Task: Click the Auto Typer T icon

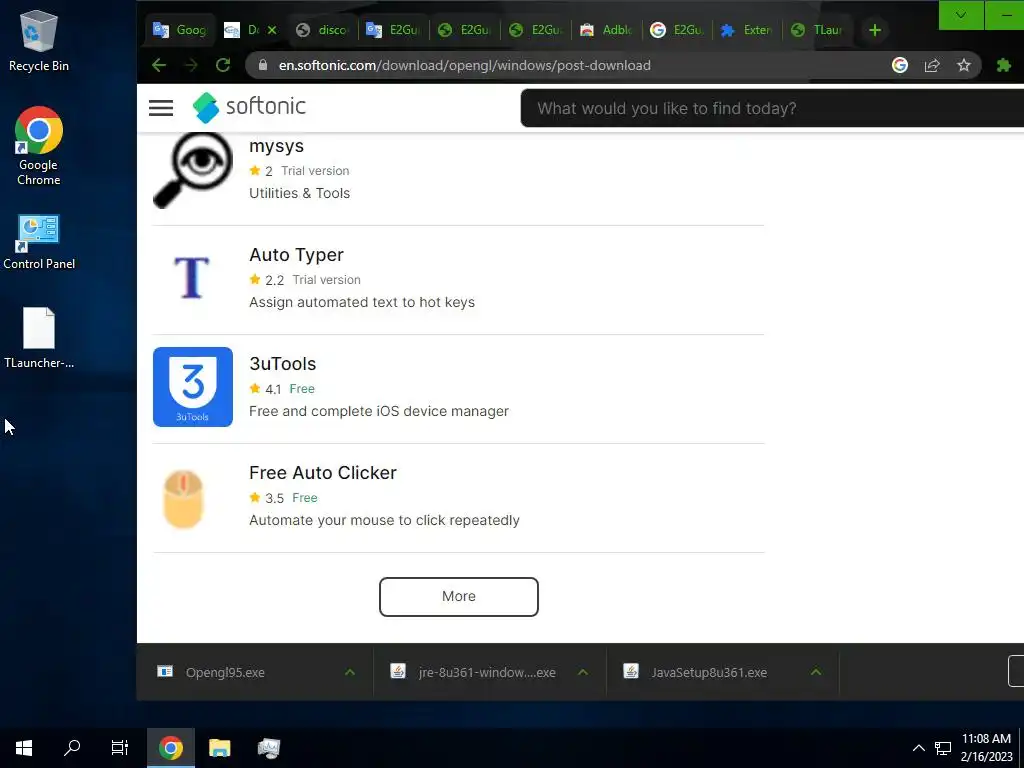Action: click(192, 278)
